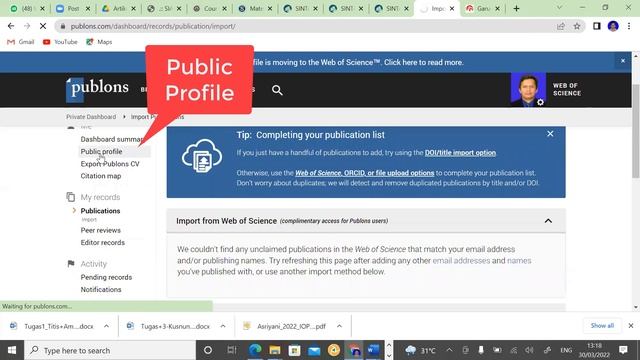Open profile settings gear on avatar
Screen dimensions: 640x360
click(540, 102)
